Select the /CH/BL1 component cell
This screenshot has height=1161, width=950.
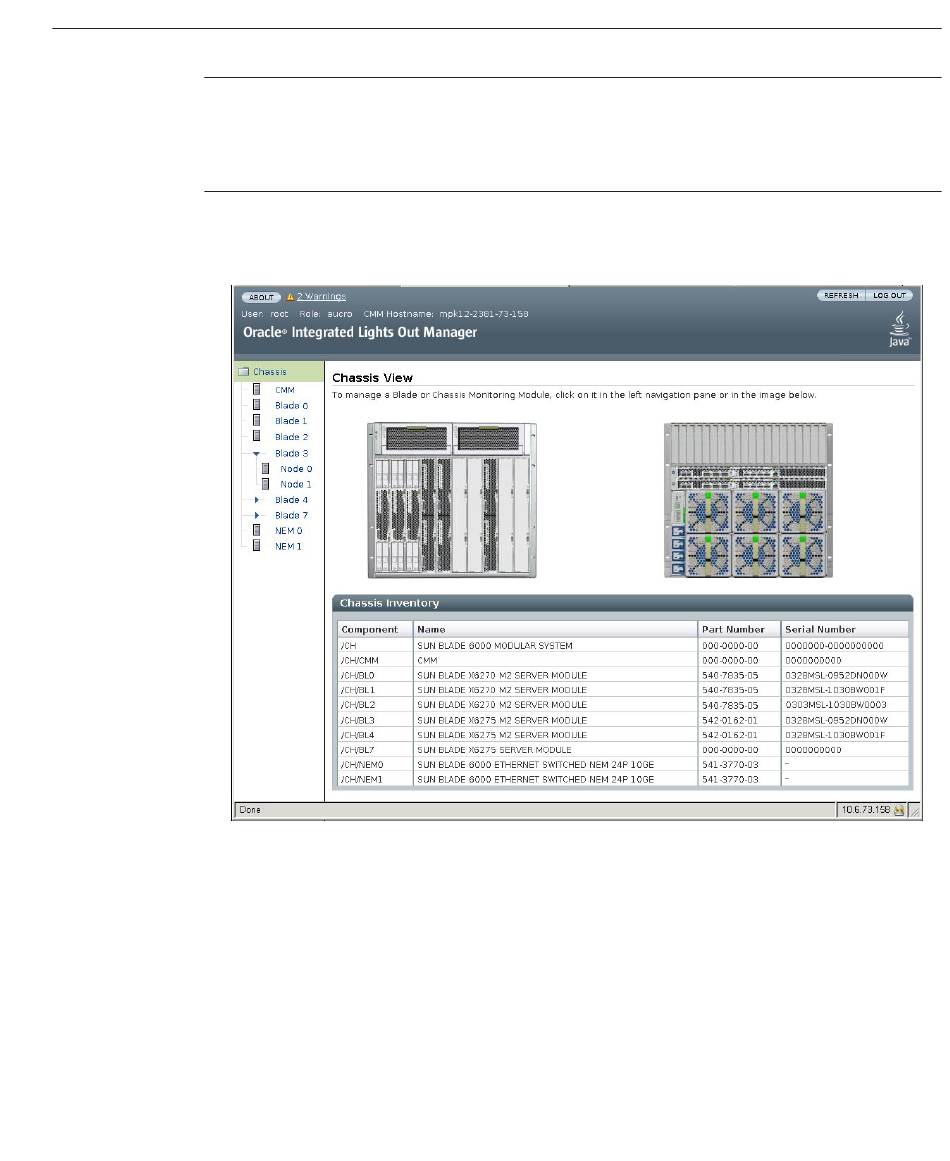pyautogui.click(x=375, y=690)
